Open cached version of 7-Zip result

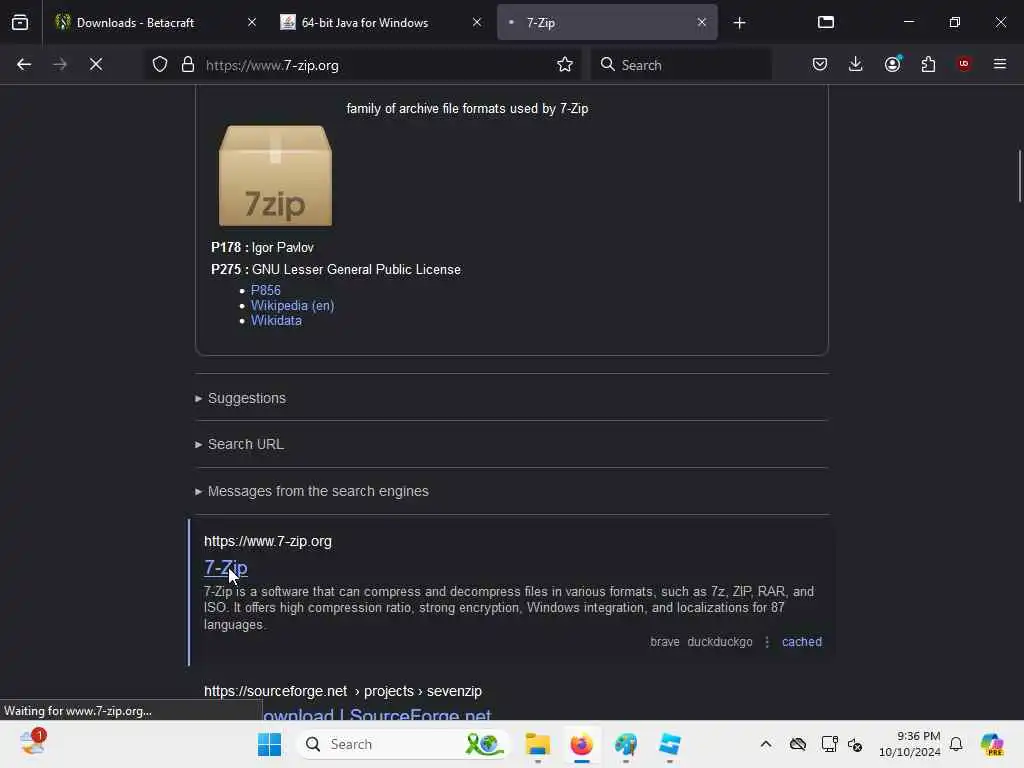point(802,642)
